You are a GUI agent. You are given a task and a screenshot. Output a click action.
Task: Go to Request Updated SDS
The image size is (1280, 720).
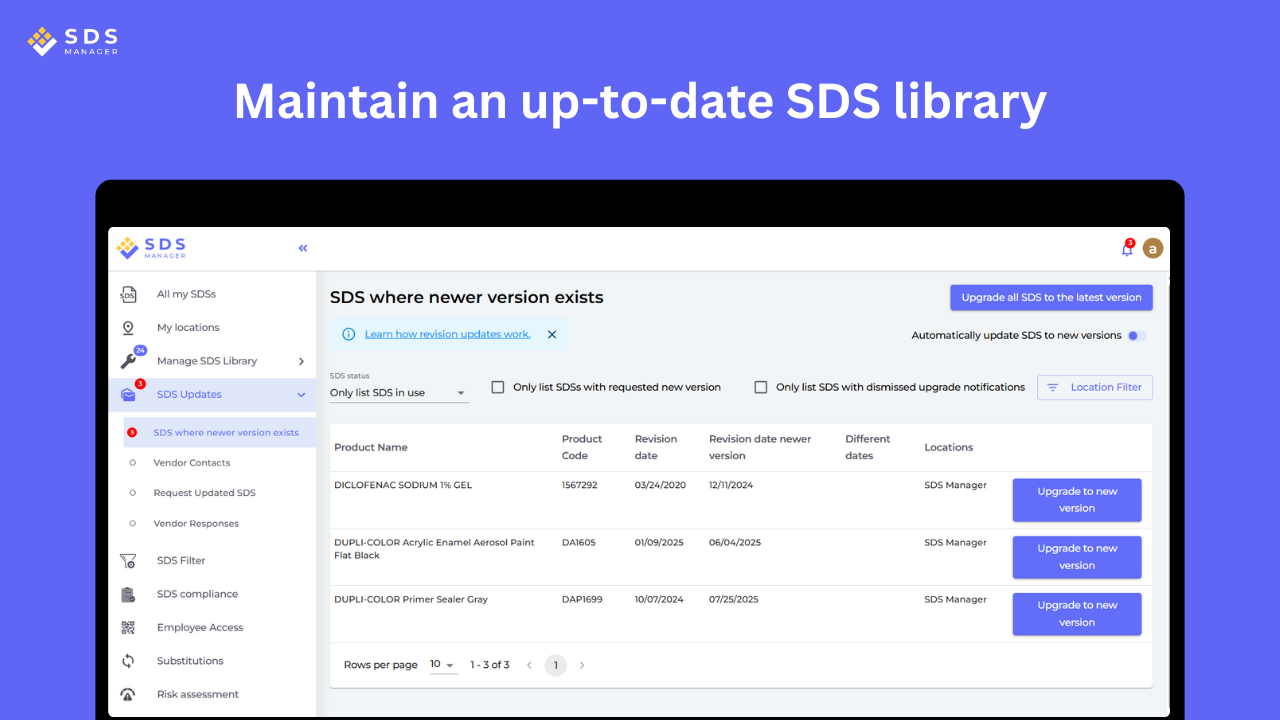coord(205,493)
